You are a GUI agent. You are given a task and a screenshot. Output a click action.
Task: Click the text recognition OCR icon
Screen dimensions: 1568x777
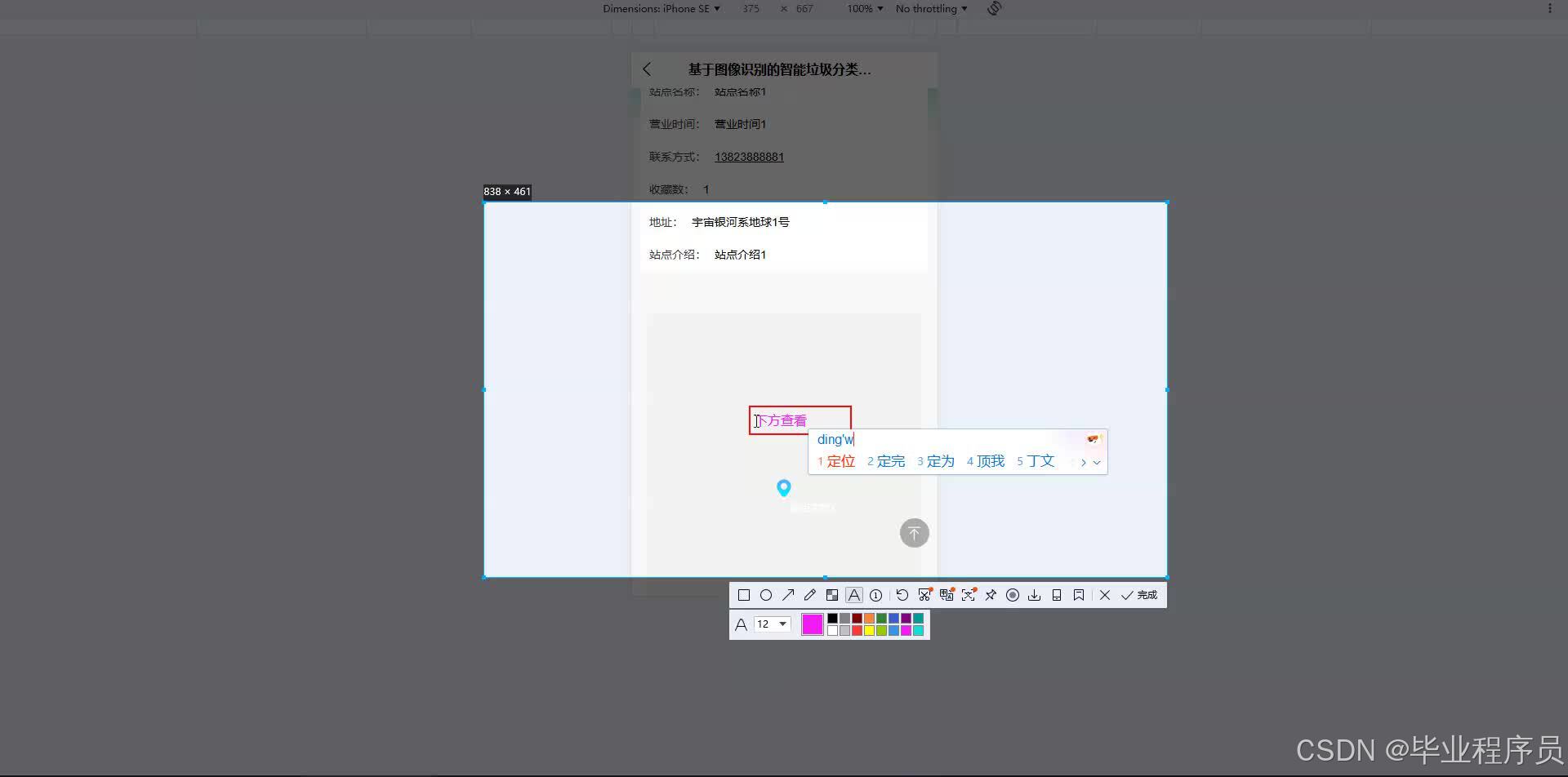969,595
